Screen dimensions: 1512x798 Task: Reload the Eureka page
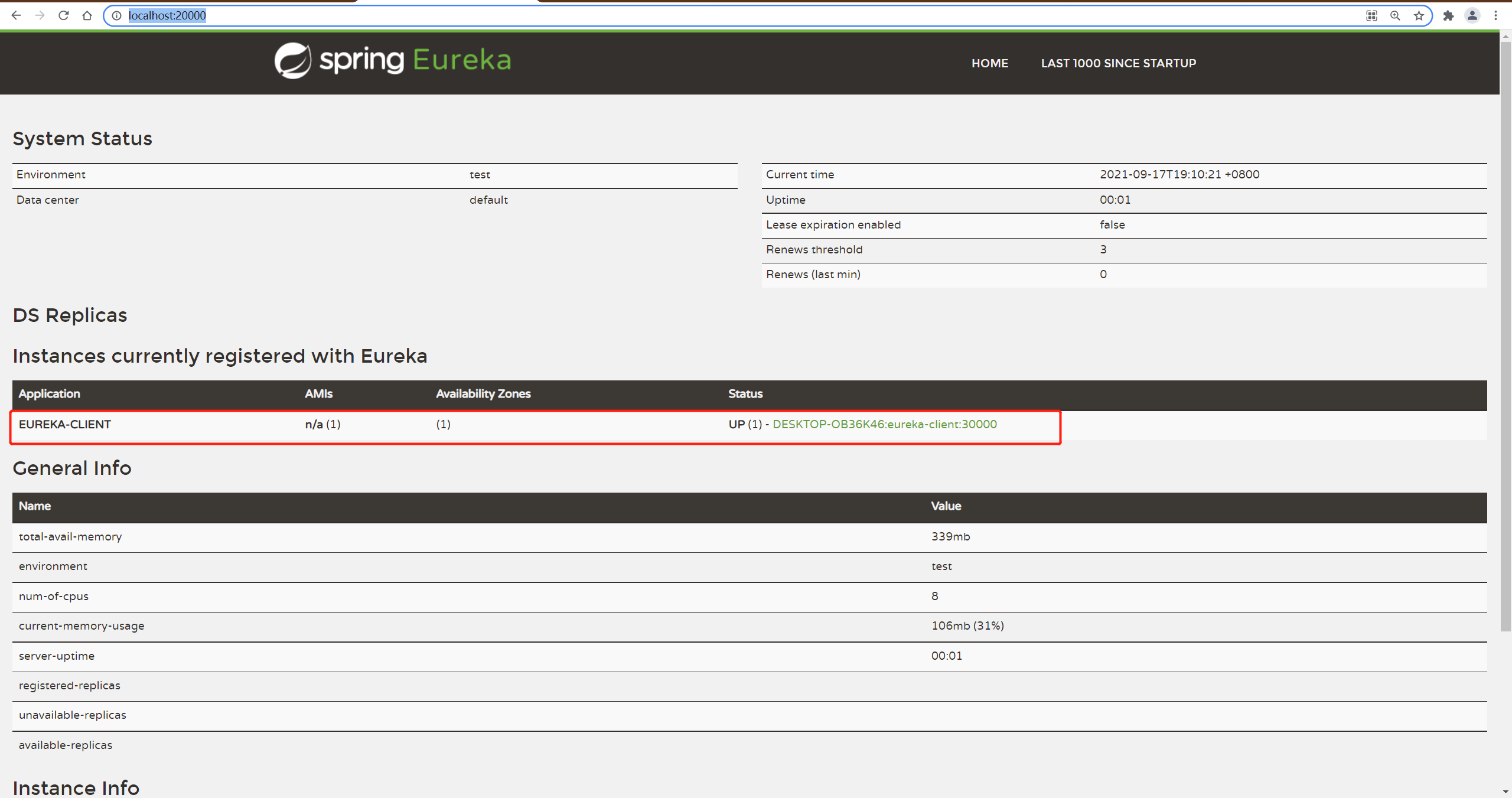[x=64, y=15]
